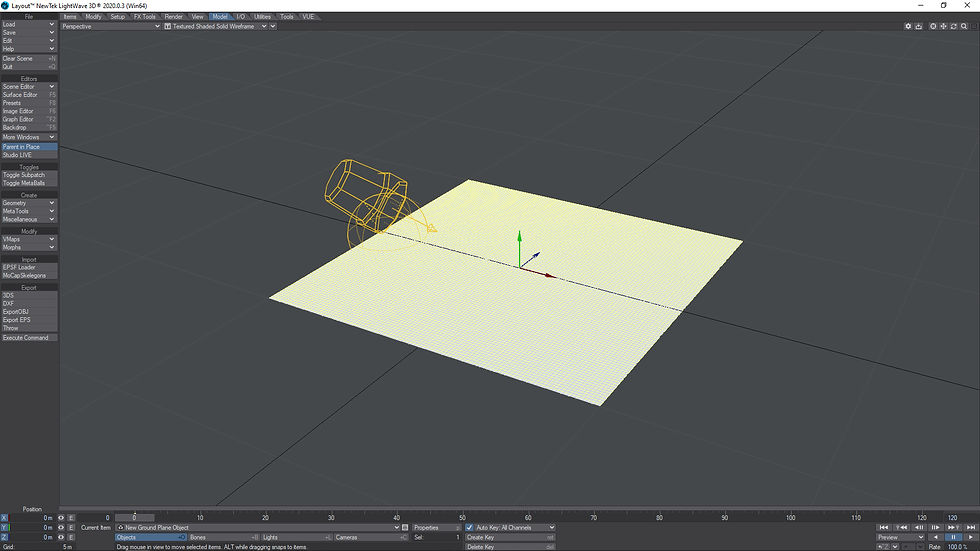
Task: Click the X position value field
Action: 32,518
